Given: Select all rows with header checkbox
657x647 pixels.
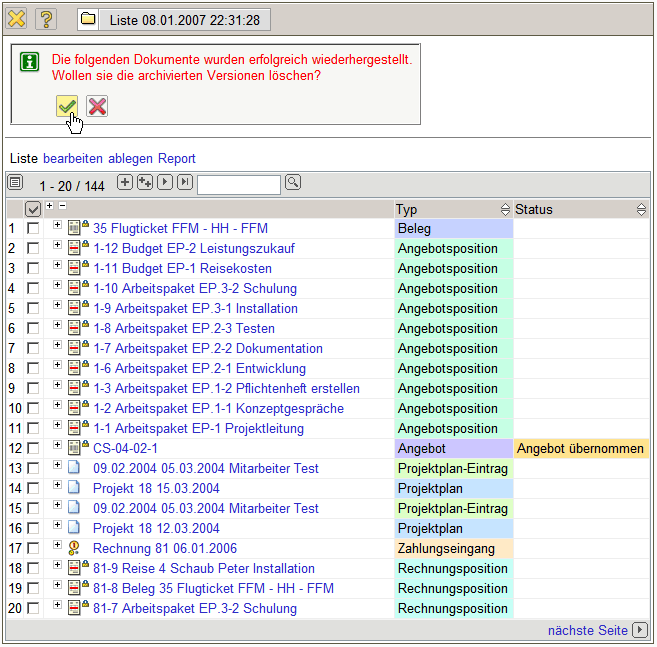Looking at the screenshot, I should click(x=33, y=209).
